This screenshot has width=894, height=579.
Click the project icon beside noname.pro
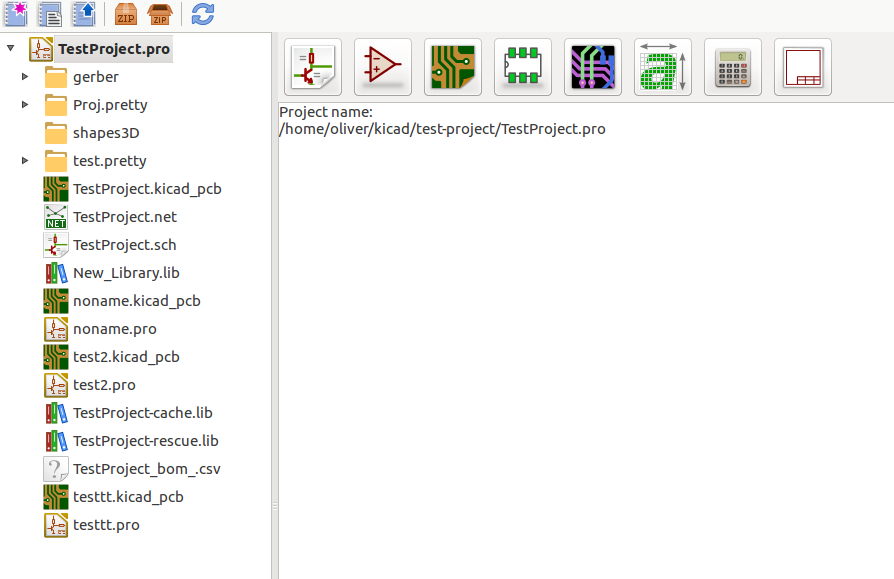pos(56,329)
